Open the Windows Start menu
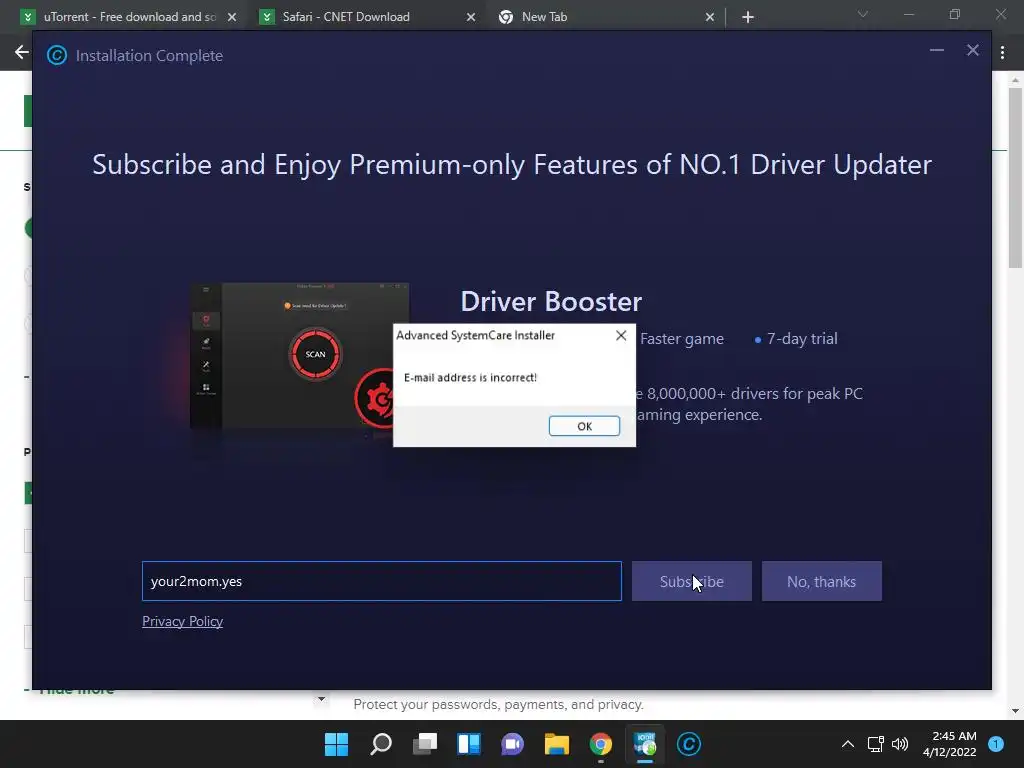 [x=336, y=744]
